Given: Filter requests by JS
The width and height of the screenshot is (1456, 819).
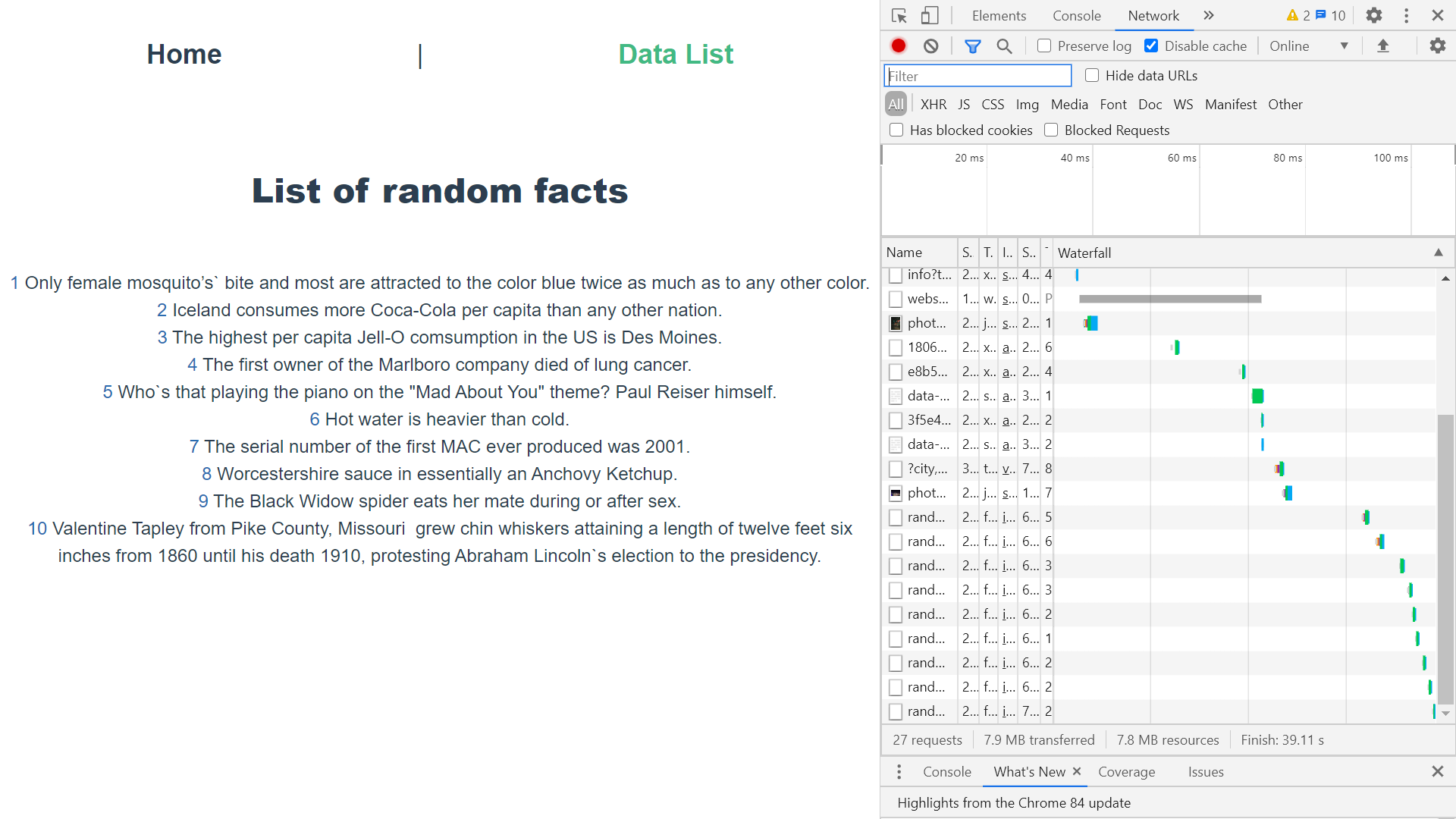Looking at the screenshot, I should [x=964, y=105].
